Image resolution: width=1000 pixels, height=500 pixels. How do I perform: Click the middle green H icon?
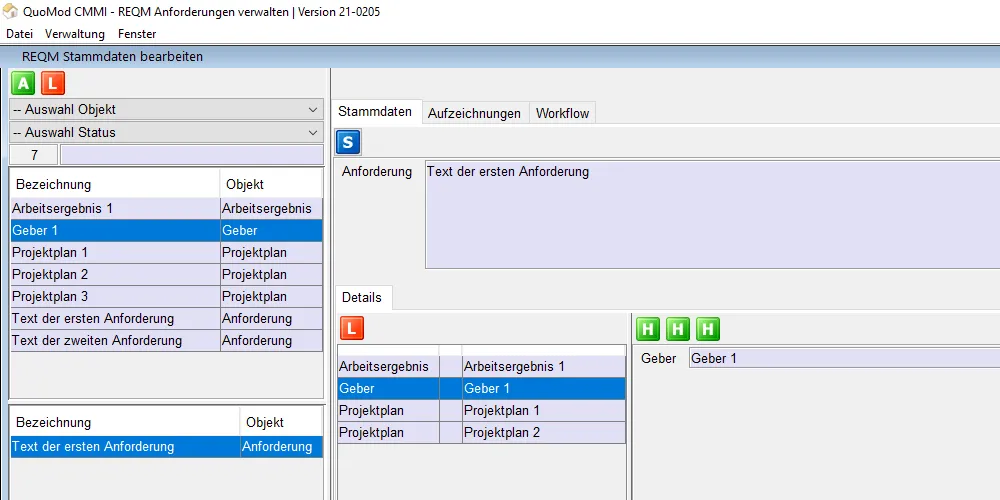tap(678, 328)
